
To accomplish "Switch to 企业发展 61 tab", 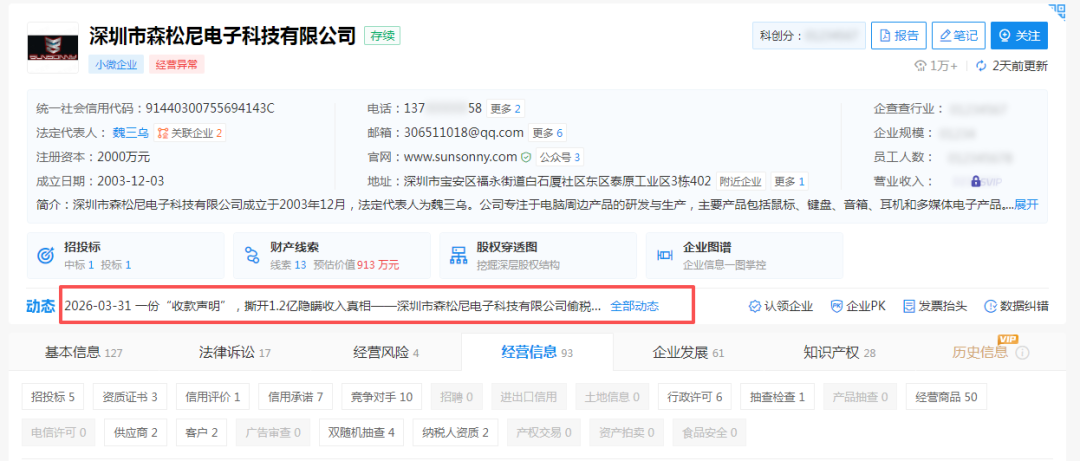I will (688, 353).
